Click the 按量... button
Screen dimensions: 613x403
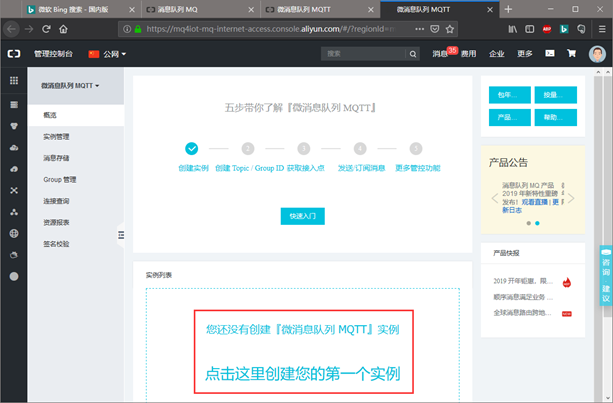click(556, 95)
